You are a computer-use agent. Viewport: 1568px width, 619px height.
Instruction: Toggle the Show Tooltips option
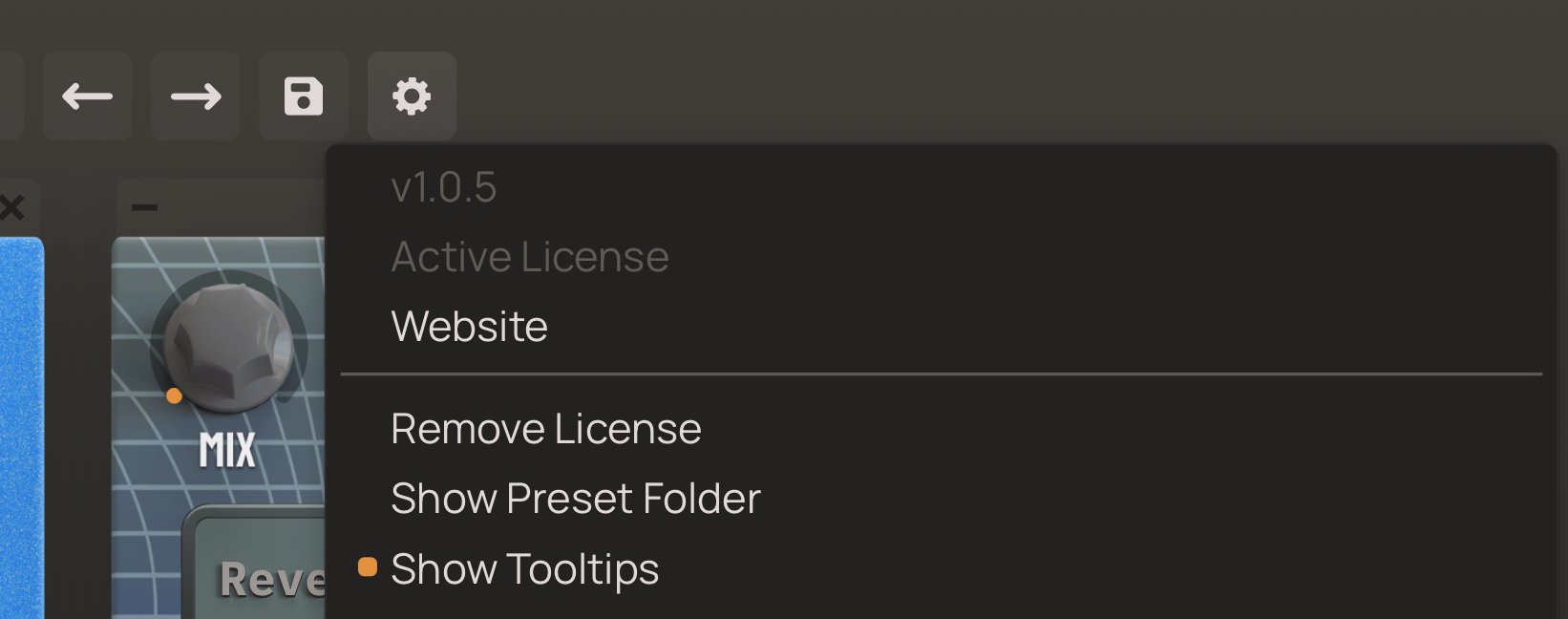tap(524, 569)
